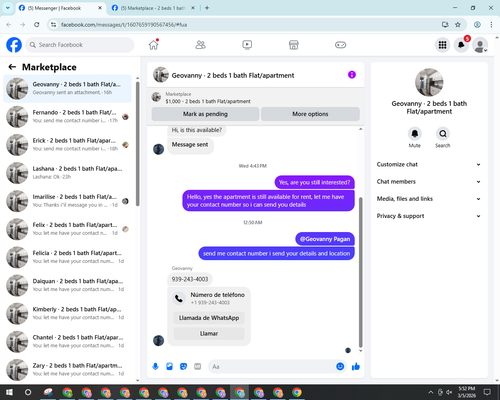Focus the Search Facebook field
This screenshot has height=400, width=500.
point(80,45)
